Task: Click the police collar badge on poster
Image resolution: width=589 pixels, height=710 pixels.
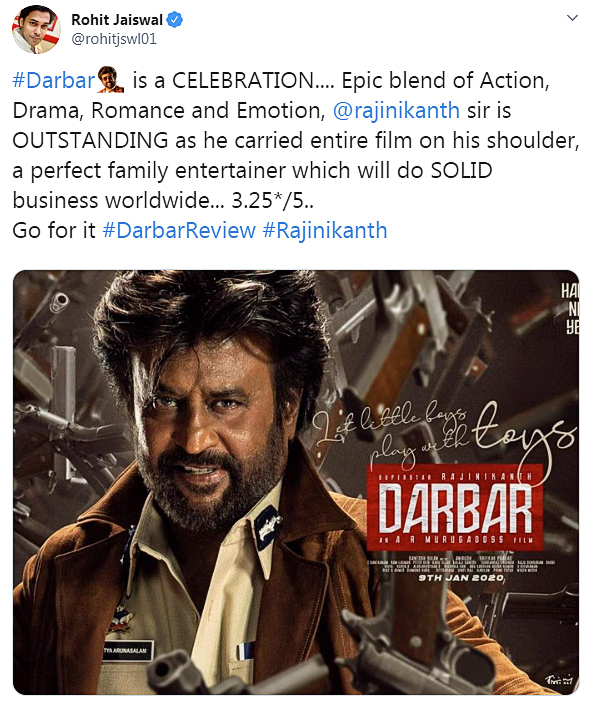Action: (267, 529)
